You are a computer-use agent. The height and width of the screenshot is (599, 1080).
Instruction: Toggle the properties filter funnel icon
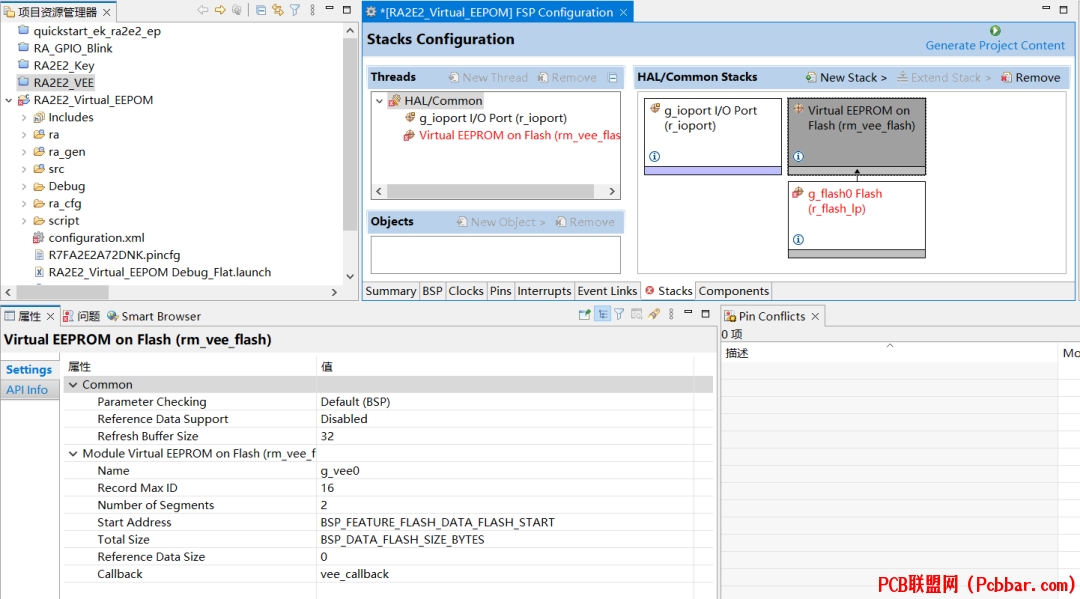(619, 315)
